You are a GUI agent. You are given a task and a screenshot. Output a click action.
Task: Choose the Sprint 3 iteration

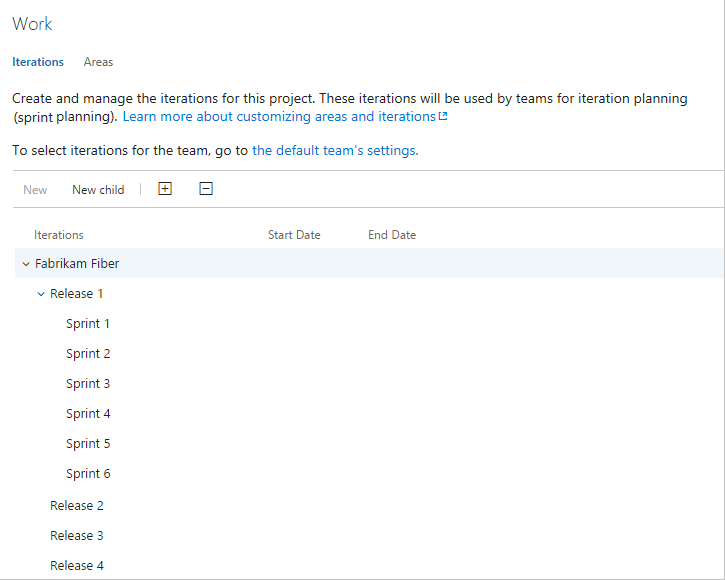click(x=88, y=384)
